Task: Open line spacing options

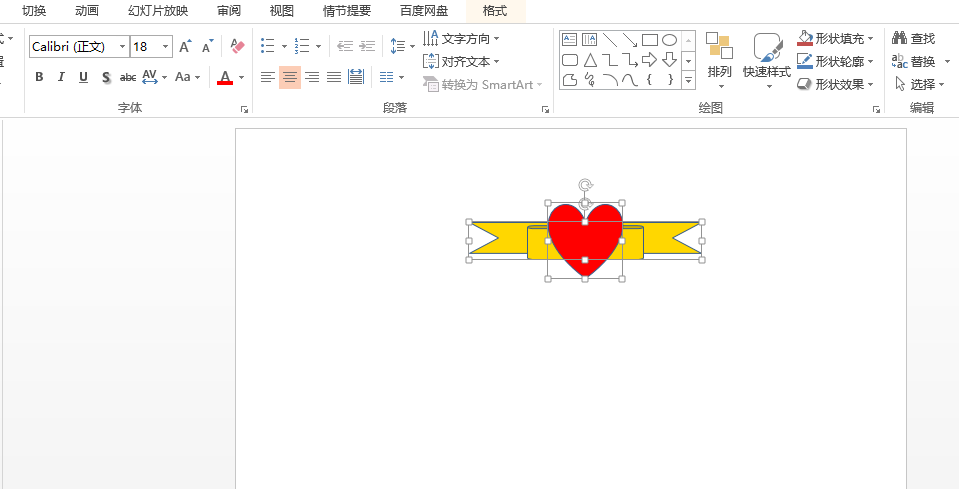Action: point(402,46)
